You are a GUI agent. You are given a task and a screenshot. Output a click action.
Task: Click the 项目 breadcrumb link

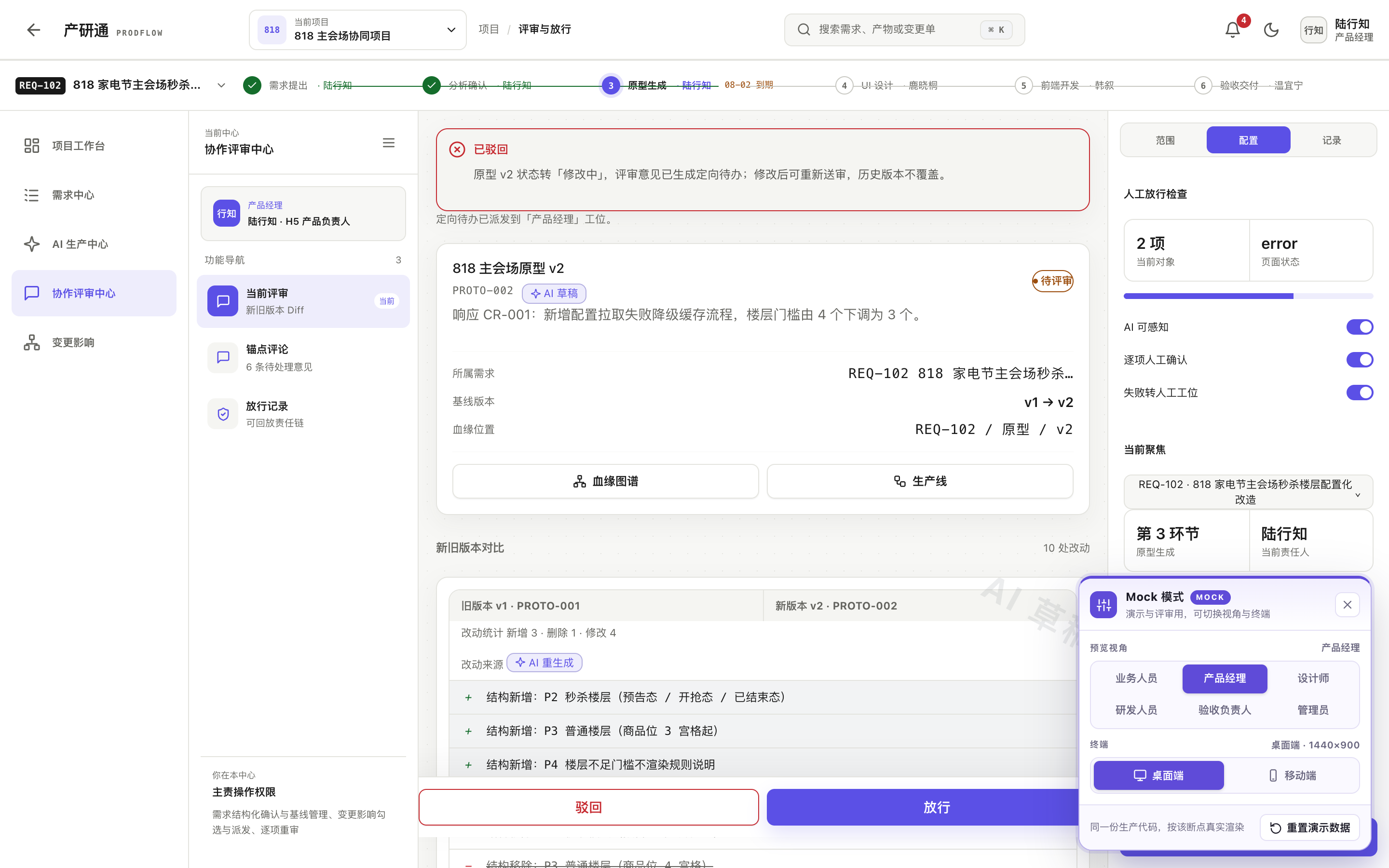click(489, 29)
